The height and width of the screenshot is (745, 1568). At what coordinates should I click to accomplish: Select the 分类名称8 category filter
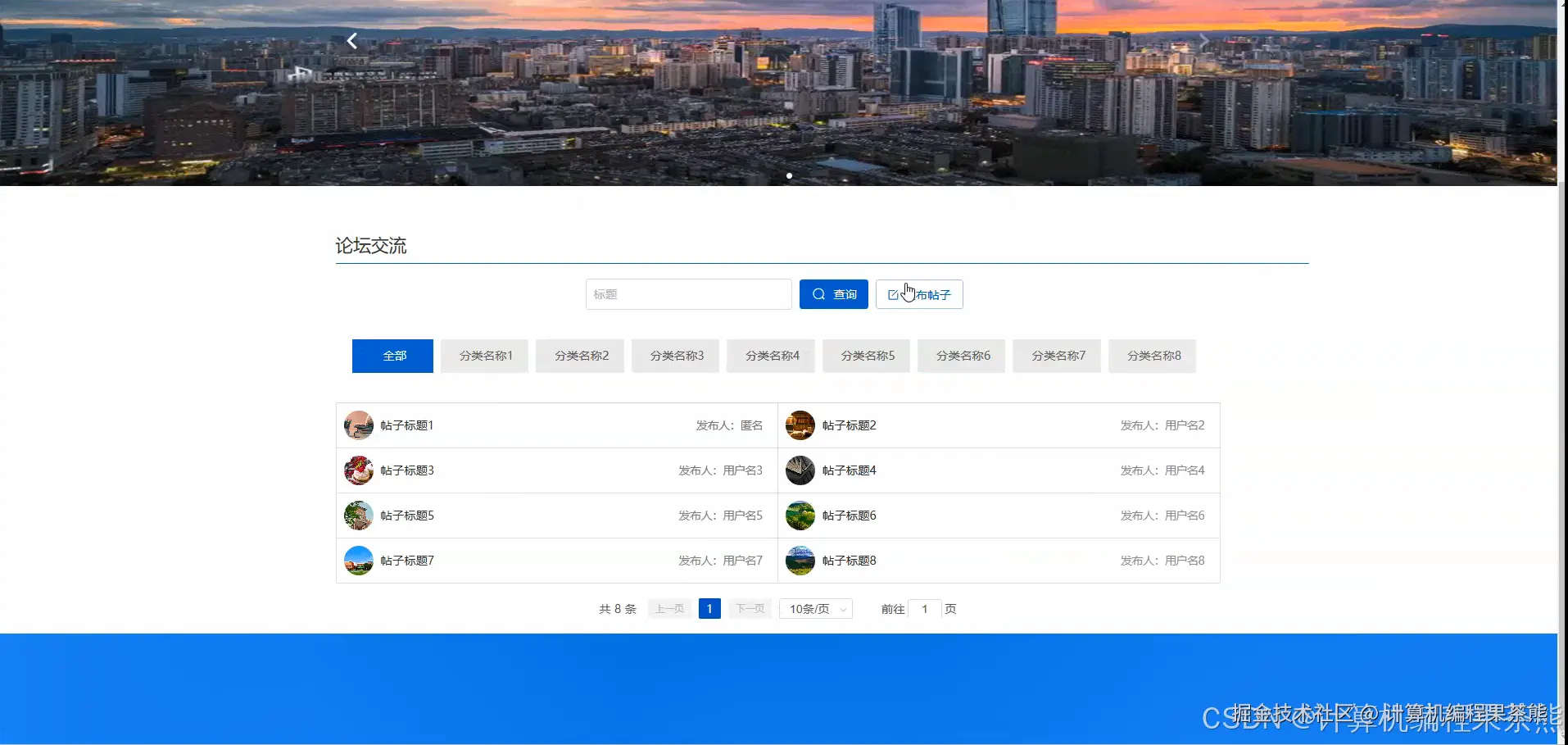1152,356
